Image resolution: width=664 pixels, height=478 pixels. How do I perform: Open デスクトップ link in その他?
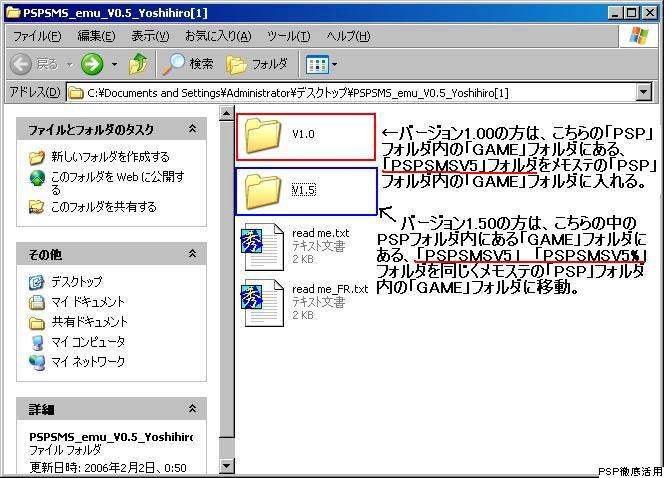[77, 281]
